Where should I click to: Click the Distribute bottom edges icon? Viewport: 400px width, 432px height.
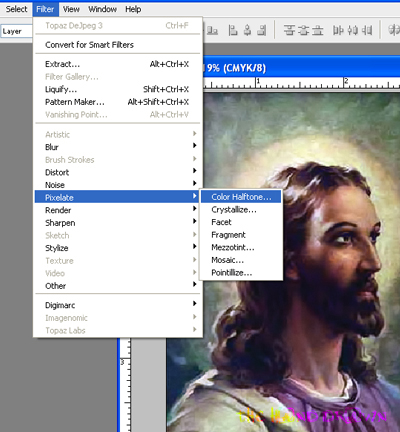317,31
